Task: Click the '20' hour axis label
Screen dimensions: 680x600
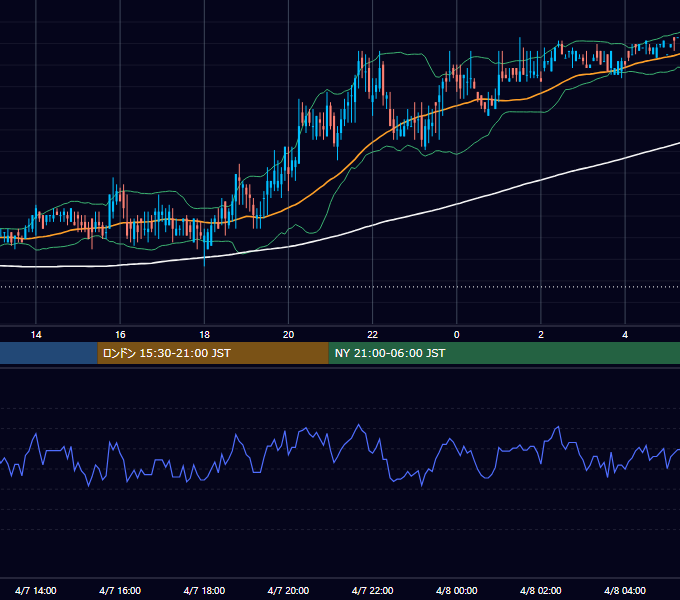Action: tap(288, 335)
